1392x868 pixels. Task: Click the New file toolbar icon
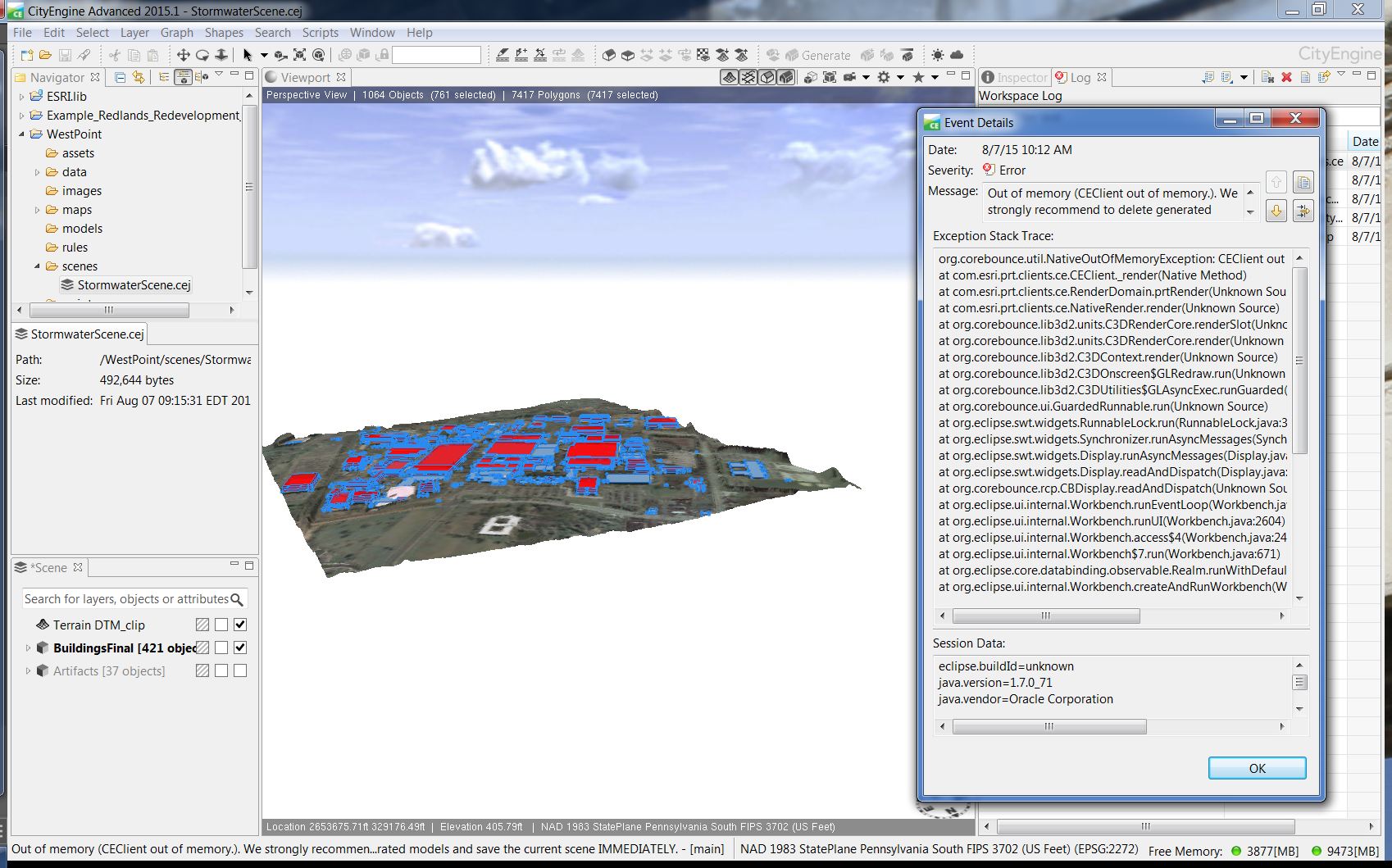coord(26,55)
